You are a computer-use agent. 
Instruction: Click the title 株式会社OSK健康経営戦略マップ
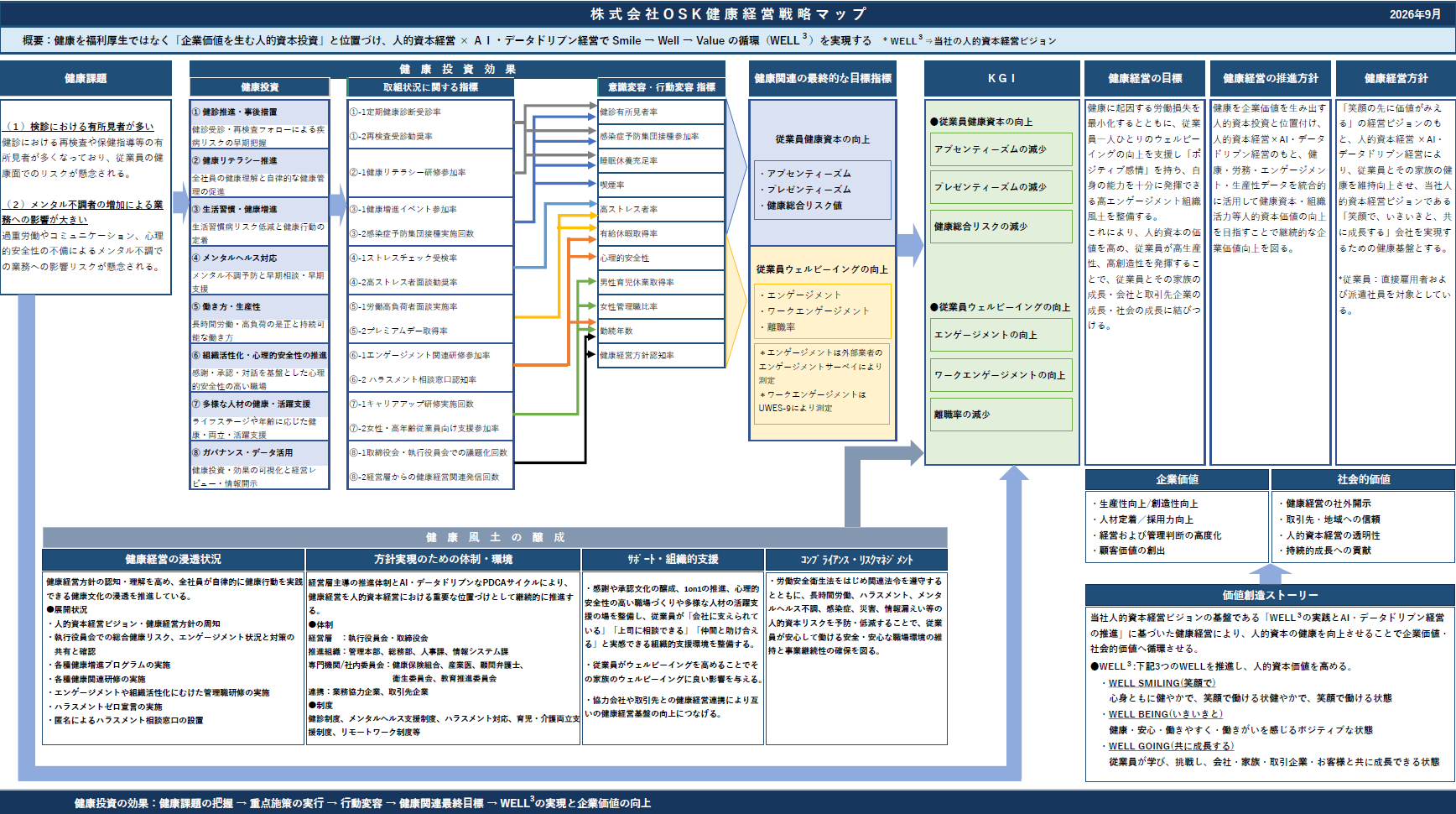pyautogui.click(x=728, y=14)
